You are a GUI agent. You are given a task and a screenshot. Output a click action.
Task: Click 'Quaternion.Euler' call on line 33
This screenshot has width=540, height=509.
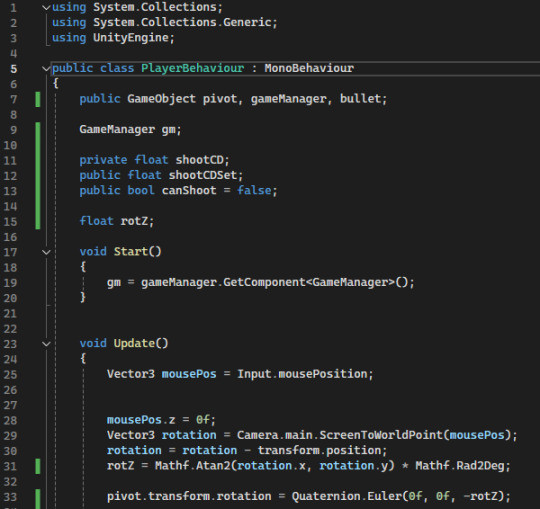346,496
